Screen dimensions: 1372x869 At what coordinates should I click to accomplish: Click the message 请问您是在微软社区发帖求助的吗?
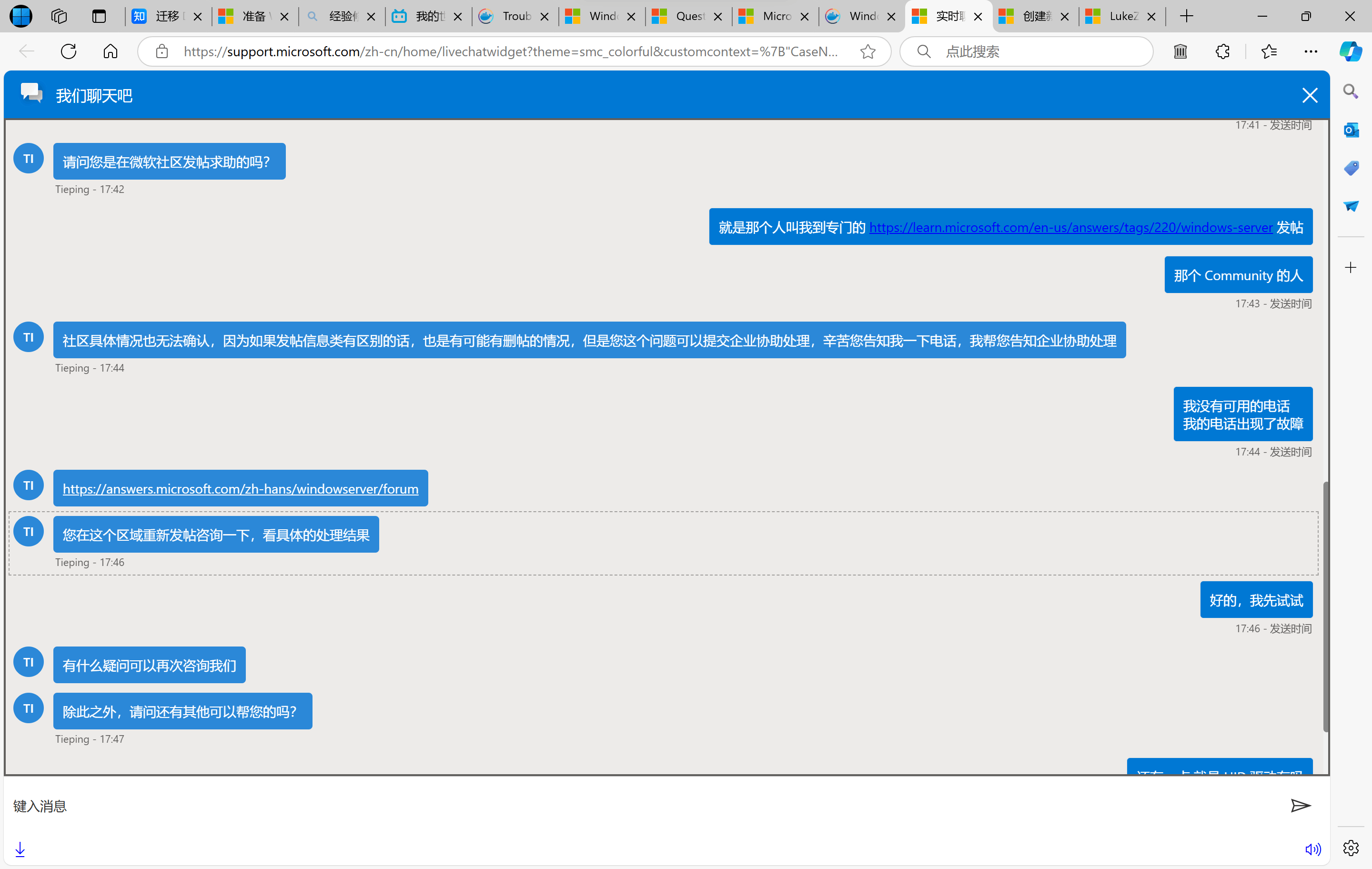(x=169, y=161)
